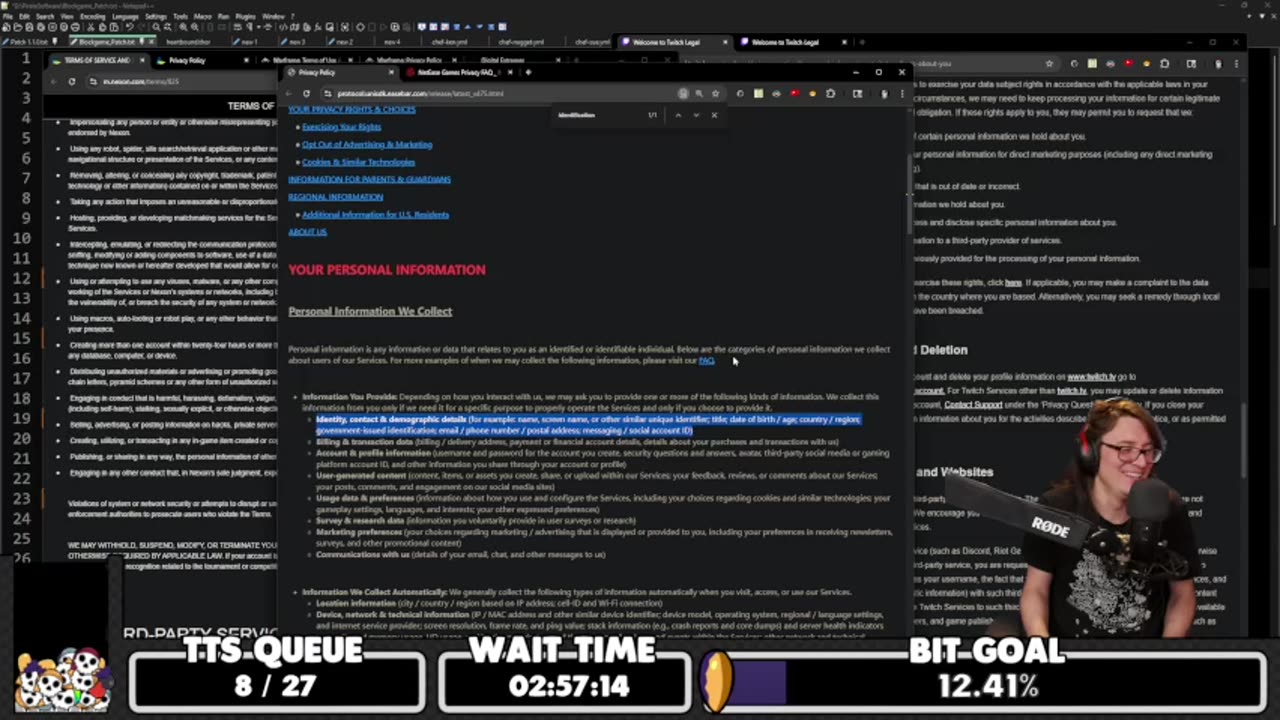Open the Encoding menu in Notepad++
The height and width of the screenshot is (720, 1280).
point(93,17)
